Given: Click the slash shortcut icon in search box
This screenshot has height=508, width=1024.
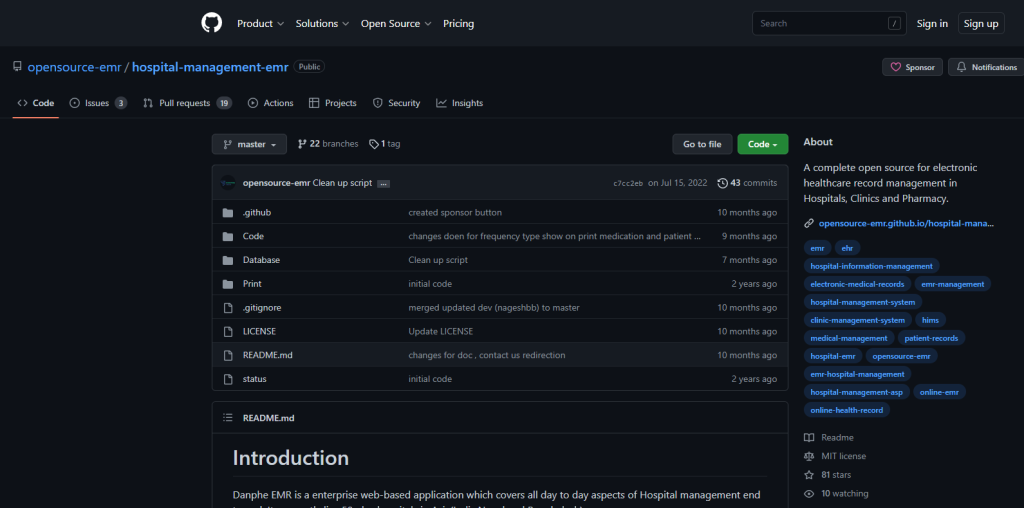Looking at the screenshot, I should pyautogui.click(x=894, y=24).
